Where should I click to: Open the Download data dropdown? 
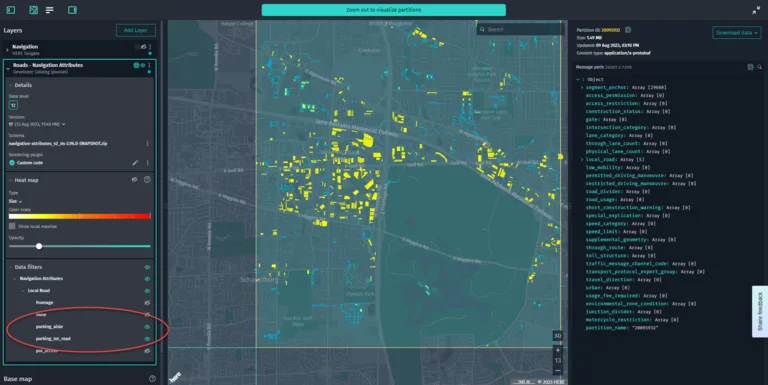pos(736,33)
